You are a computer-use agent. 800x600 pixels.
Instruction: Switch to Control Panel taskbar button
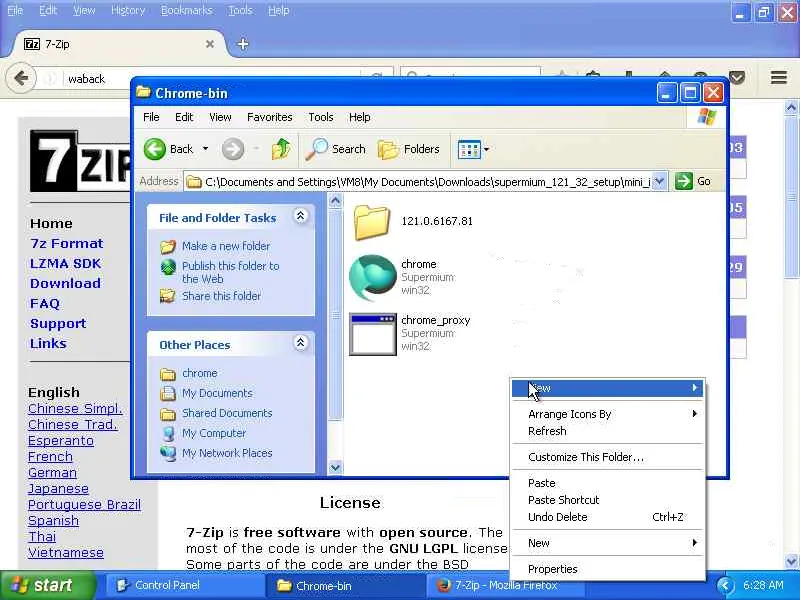click(x=184, y=586)
